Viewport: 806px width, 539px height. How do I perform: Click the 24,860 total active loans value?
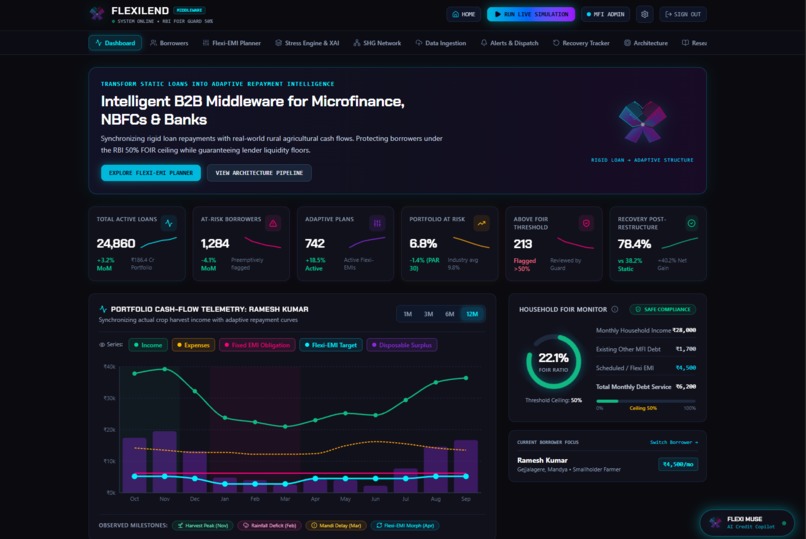click(116, 244)
